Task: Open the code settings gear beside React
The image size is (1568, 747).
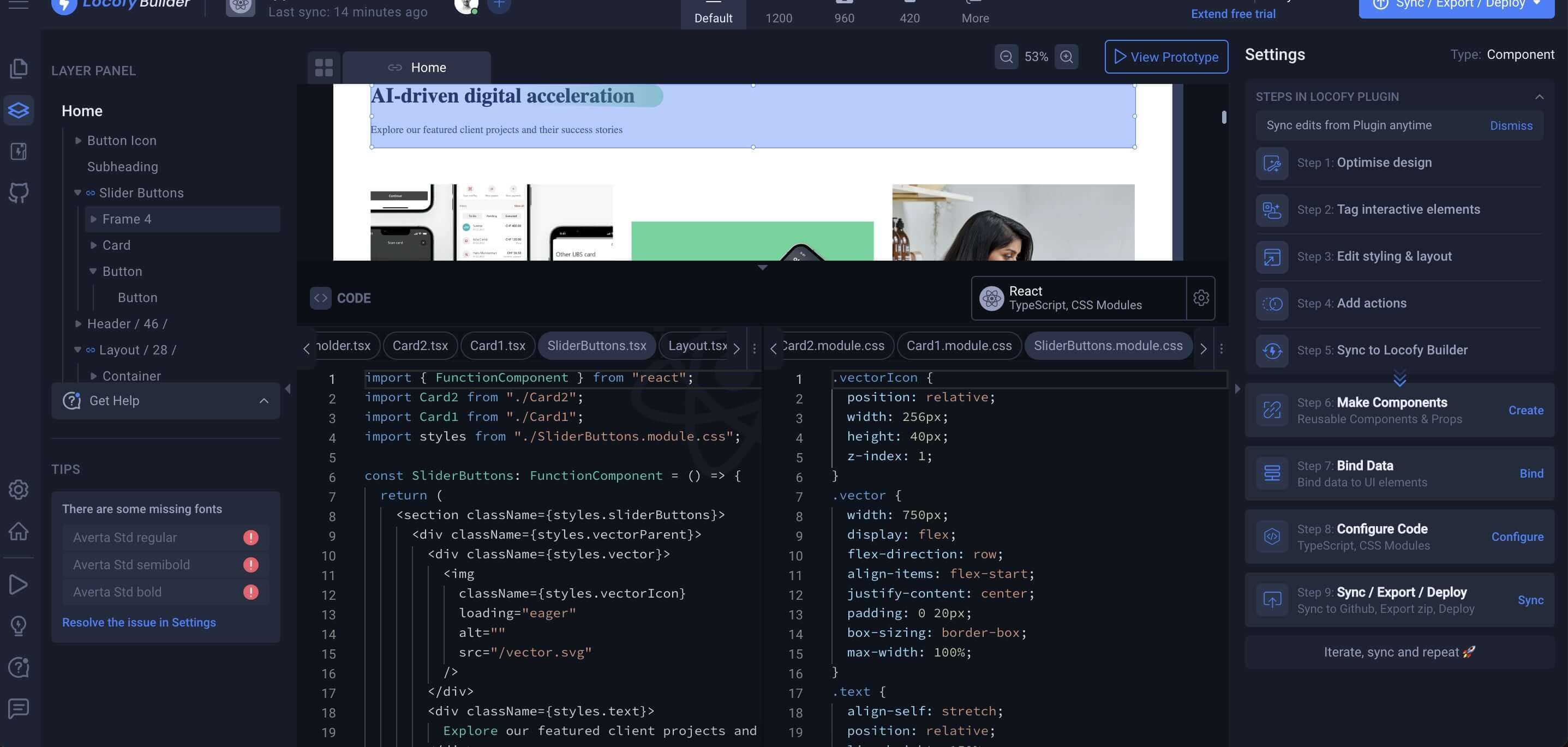Action: pyautogui.click(x=1201, y=298)
